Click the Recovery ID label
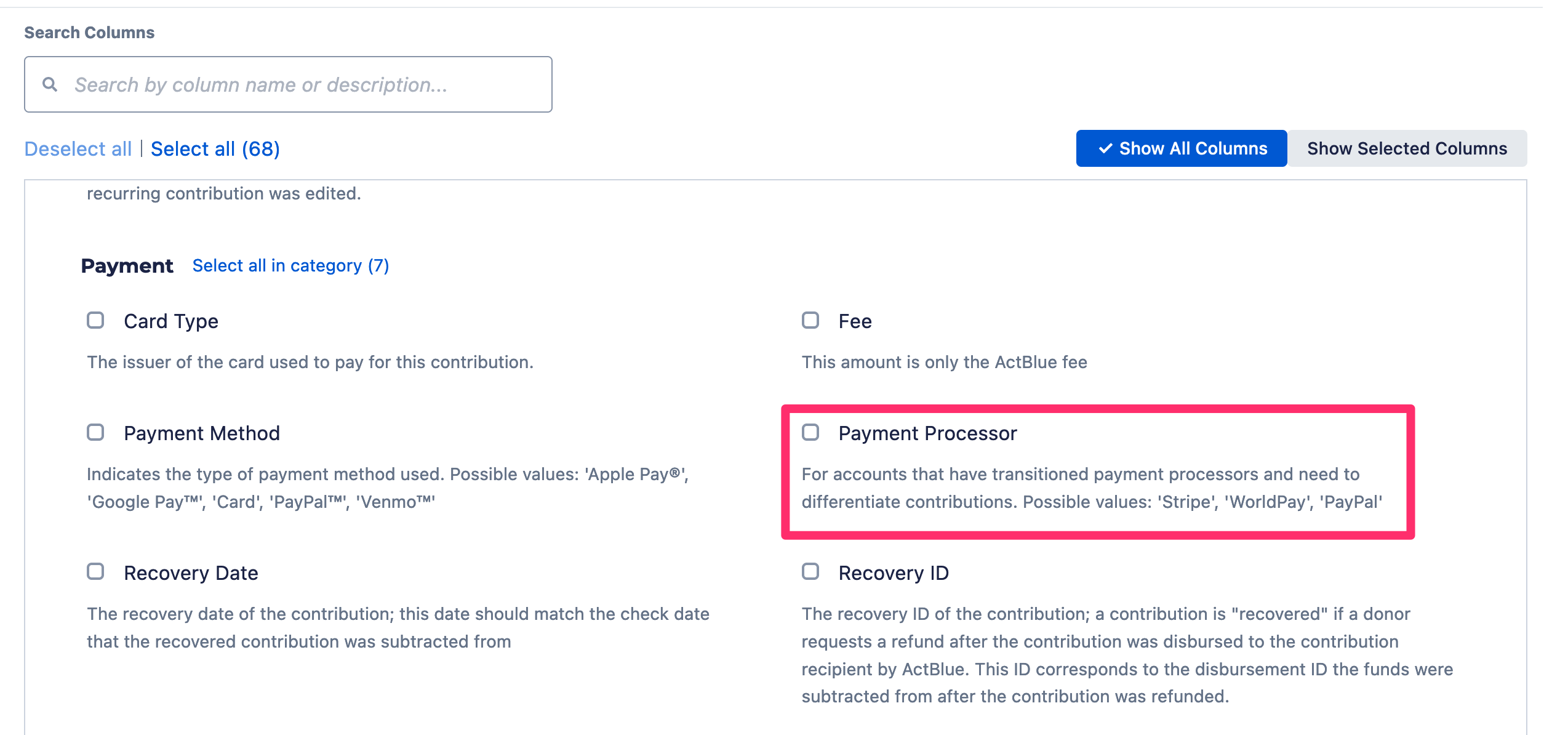The width and height of the screenshot is (1568, 735). coord(894,573)
